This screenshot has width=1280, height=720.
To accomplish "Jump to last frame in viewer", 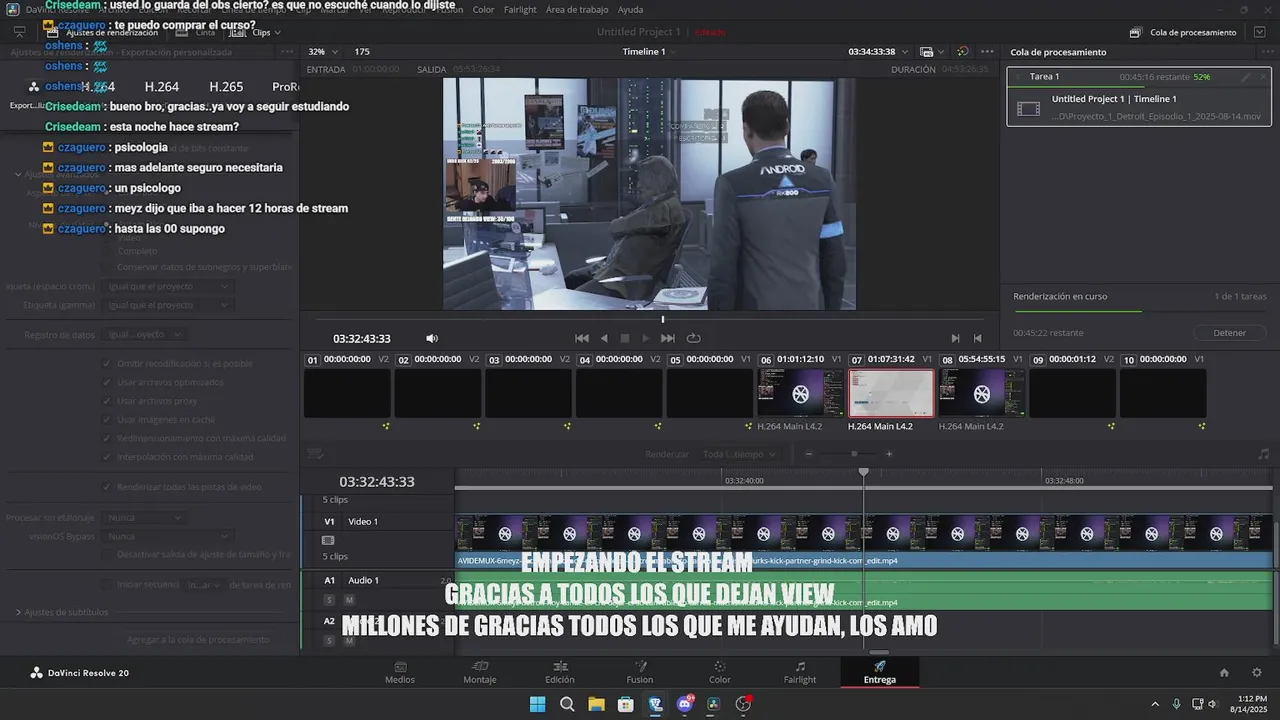I will click(x=668, y=338).
